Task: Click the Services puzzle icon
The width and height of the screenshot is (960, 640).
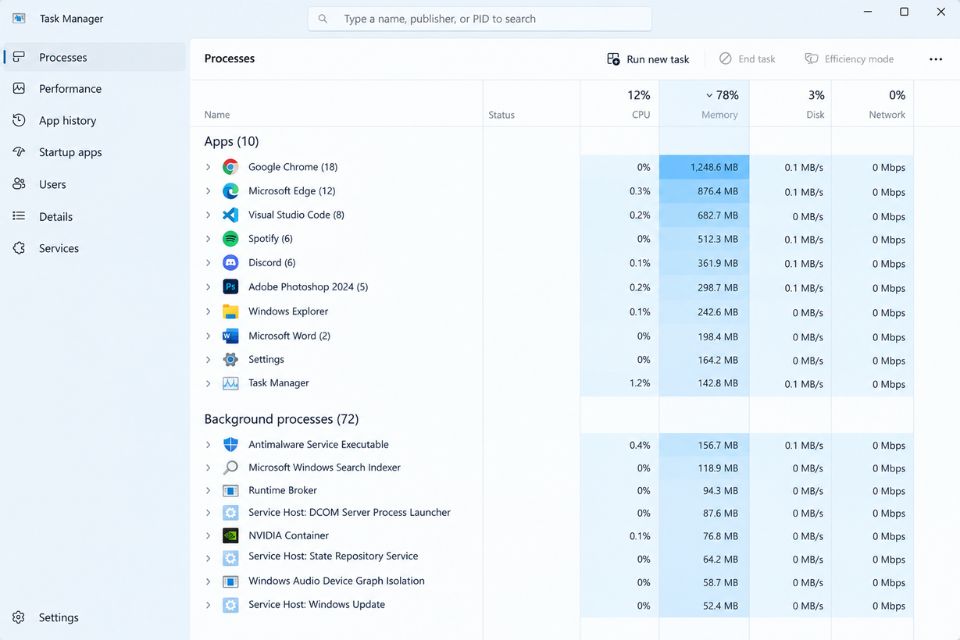Action: pyautogui.click(x=19, y=247)
